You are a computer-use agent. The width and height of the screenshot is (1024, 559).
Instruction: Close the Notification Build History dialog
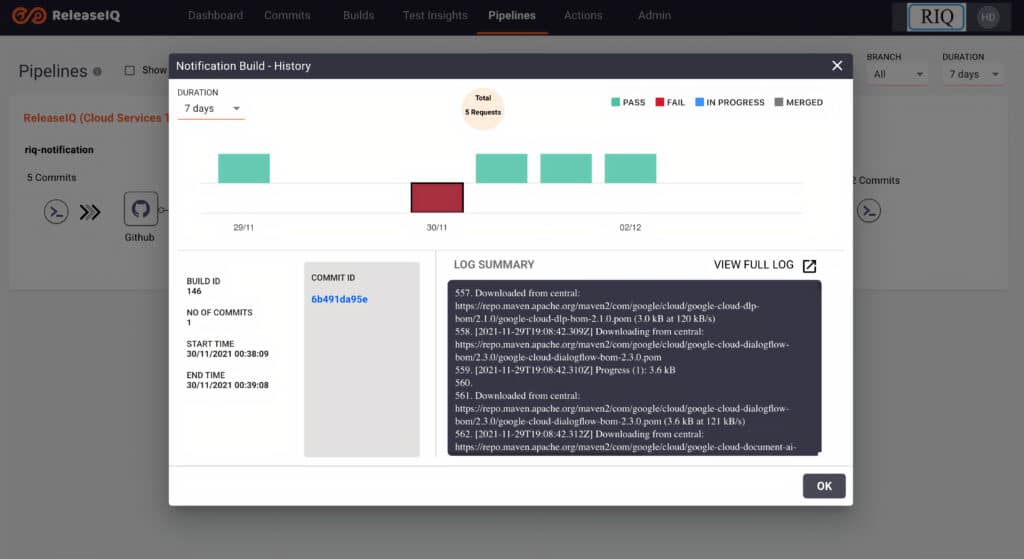837,65
